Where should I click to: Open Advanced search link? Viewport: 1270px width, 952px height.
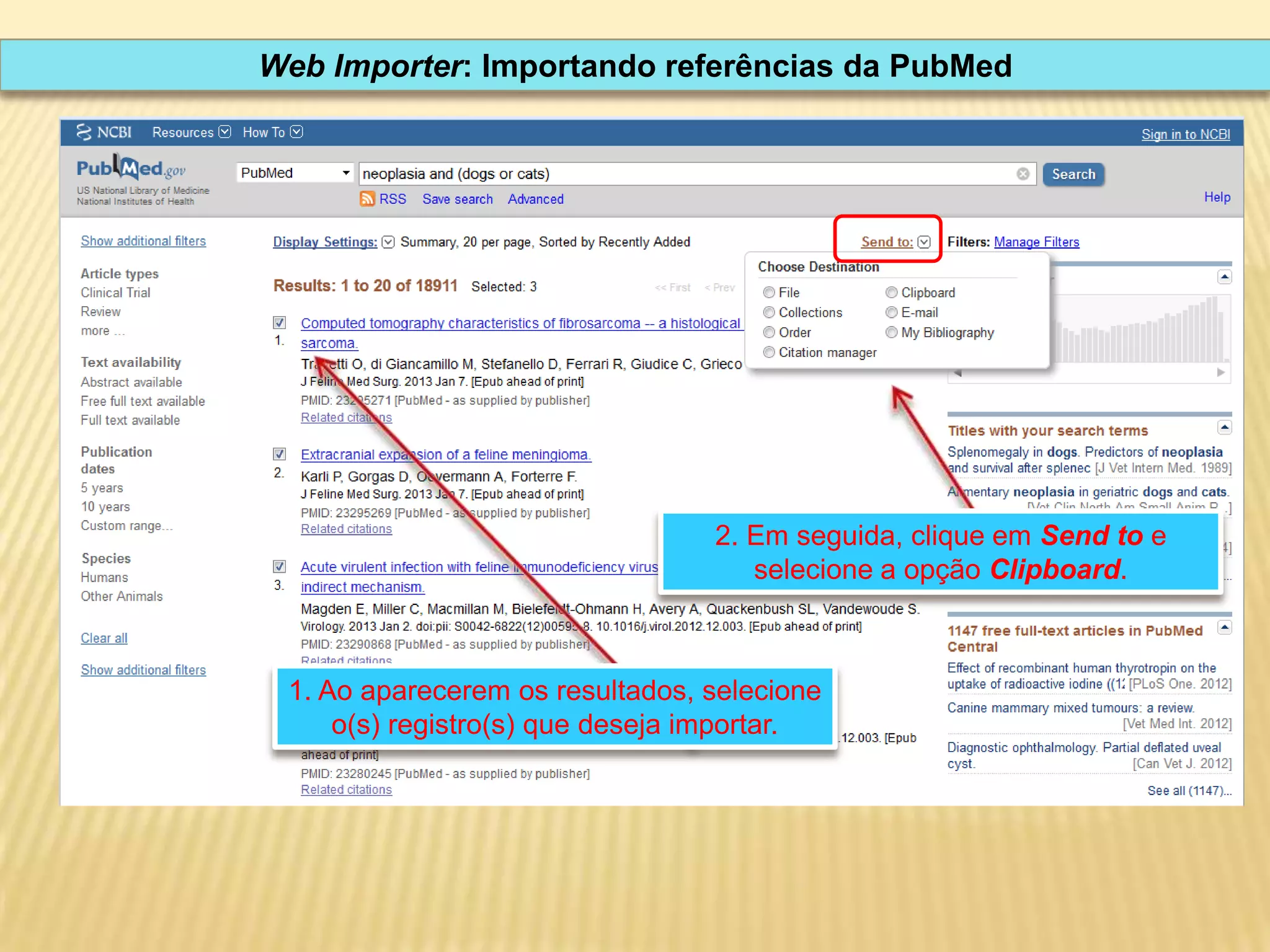click(x=536, y=199)
